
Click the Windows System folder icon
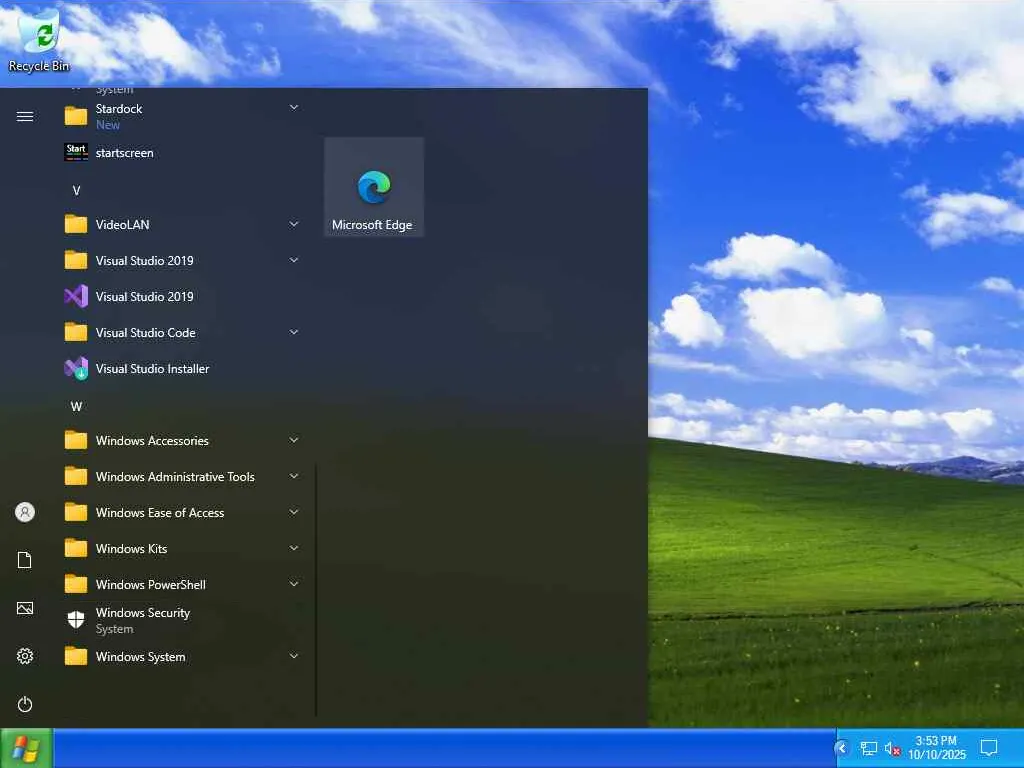[x=76, y=656]
